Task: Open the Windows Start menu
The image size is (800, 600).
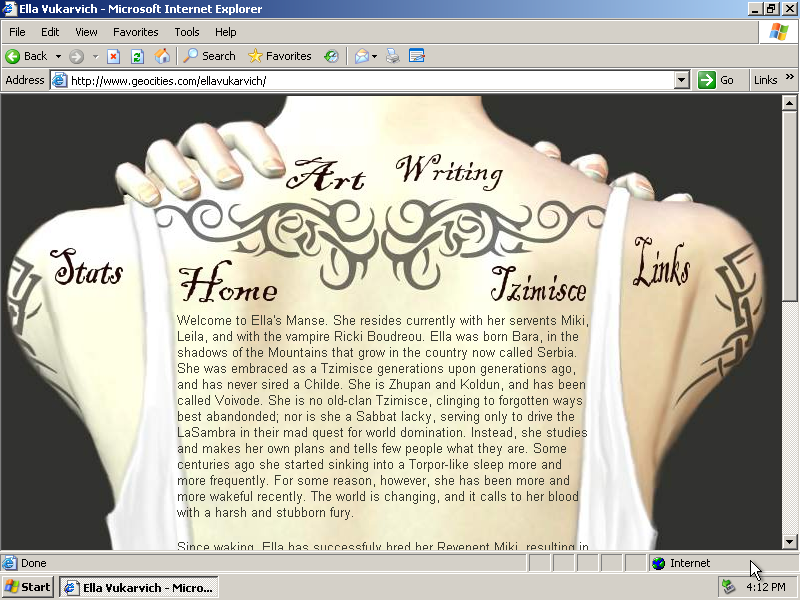Action: (28, 587)
